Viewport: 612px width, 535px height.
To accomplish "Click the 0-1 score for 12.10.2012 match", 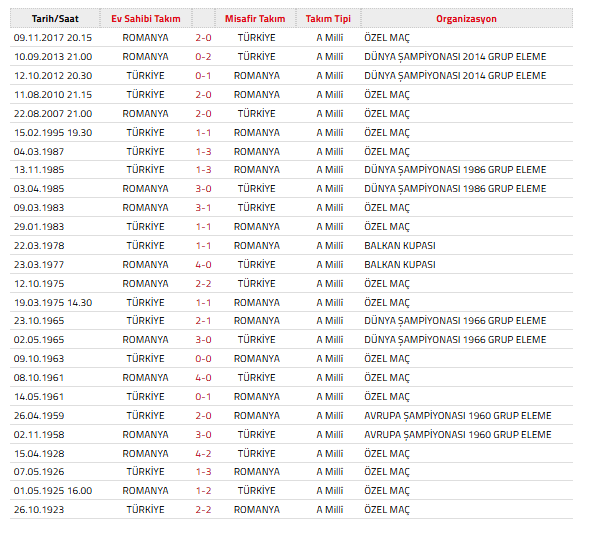I will (203, 76).
